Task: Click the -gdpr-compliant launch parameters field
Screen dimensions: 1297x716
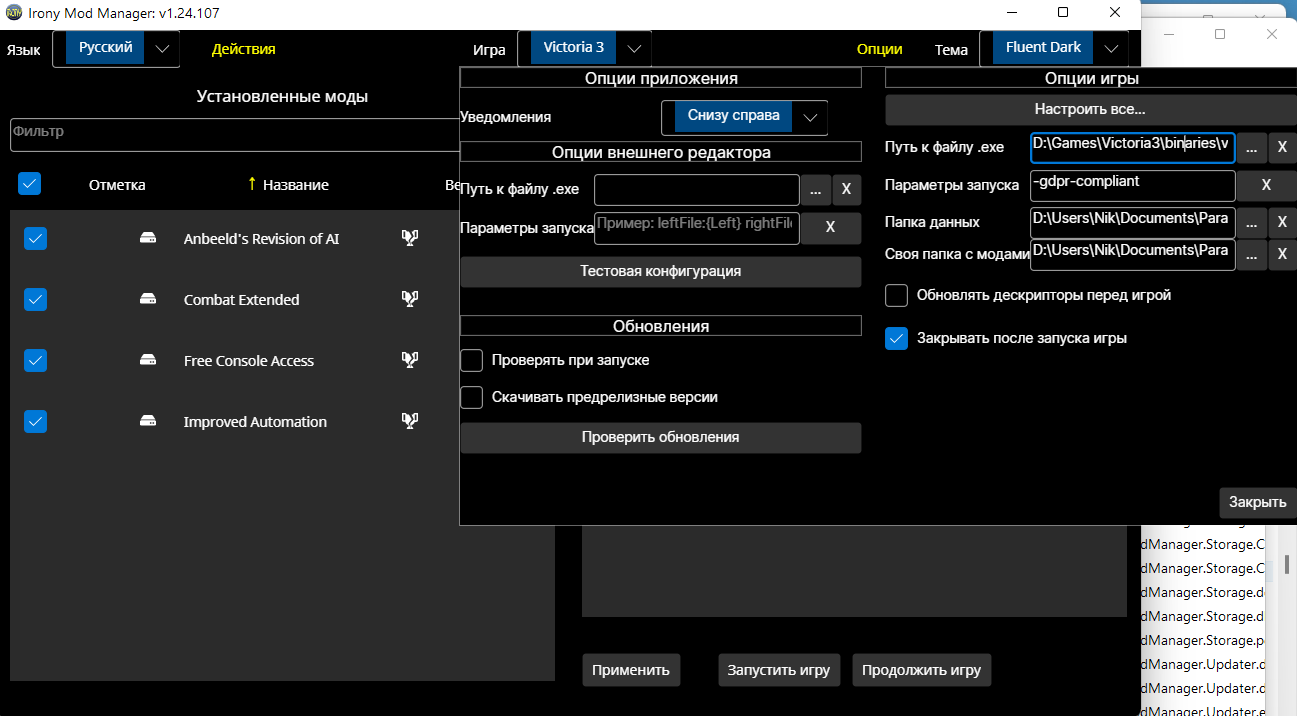Action: click(1133, 185)
